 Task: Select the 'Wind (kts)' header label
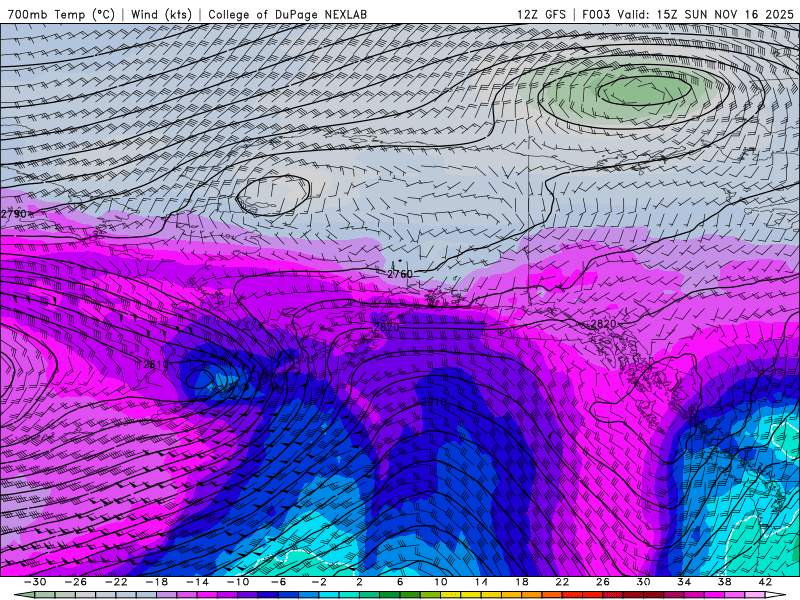(161, 14)
